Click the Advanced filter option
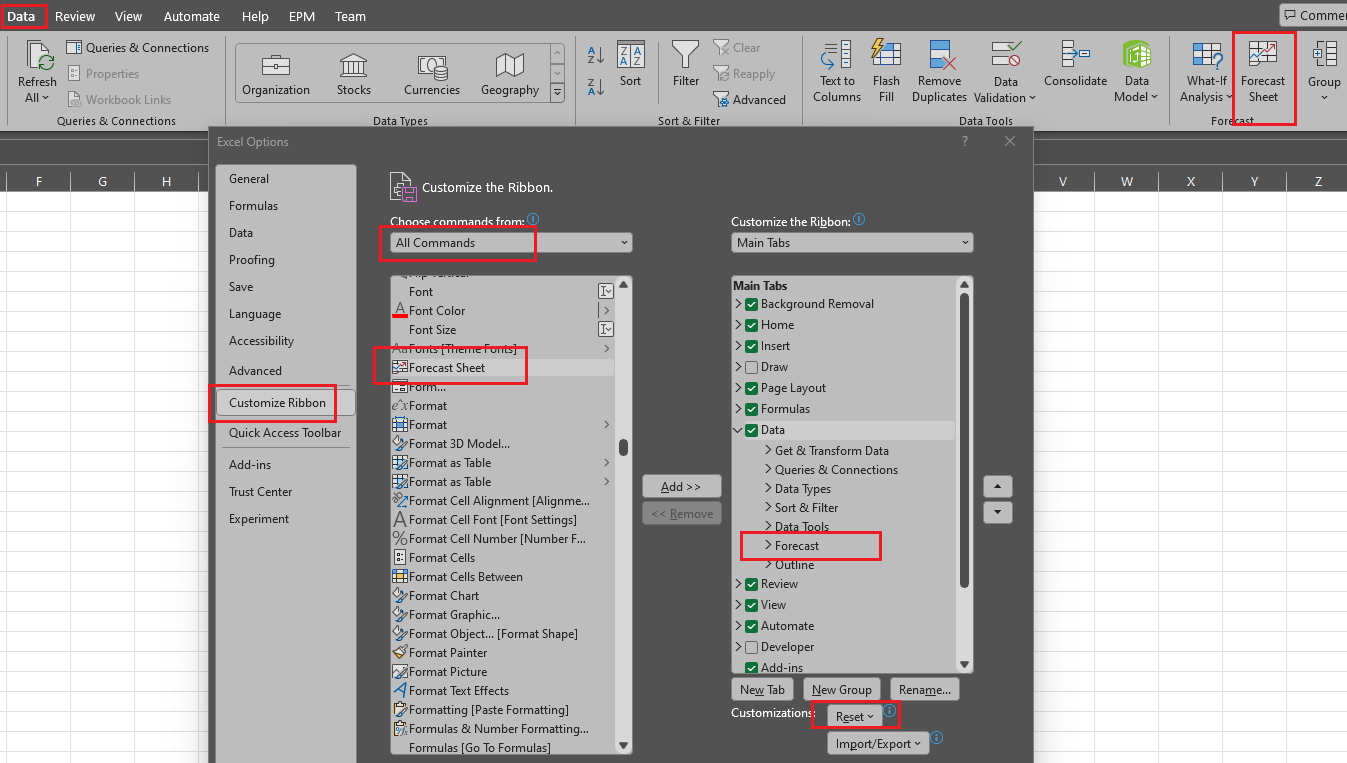The image size is (1347, 763). (749, 100)
